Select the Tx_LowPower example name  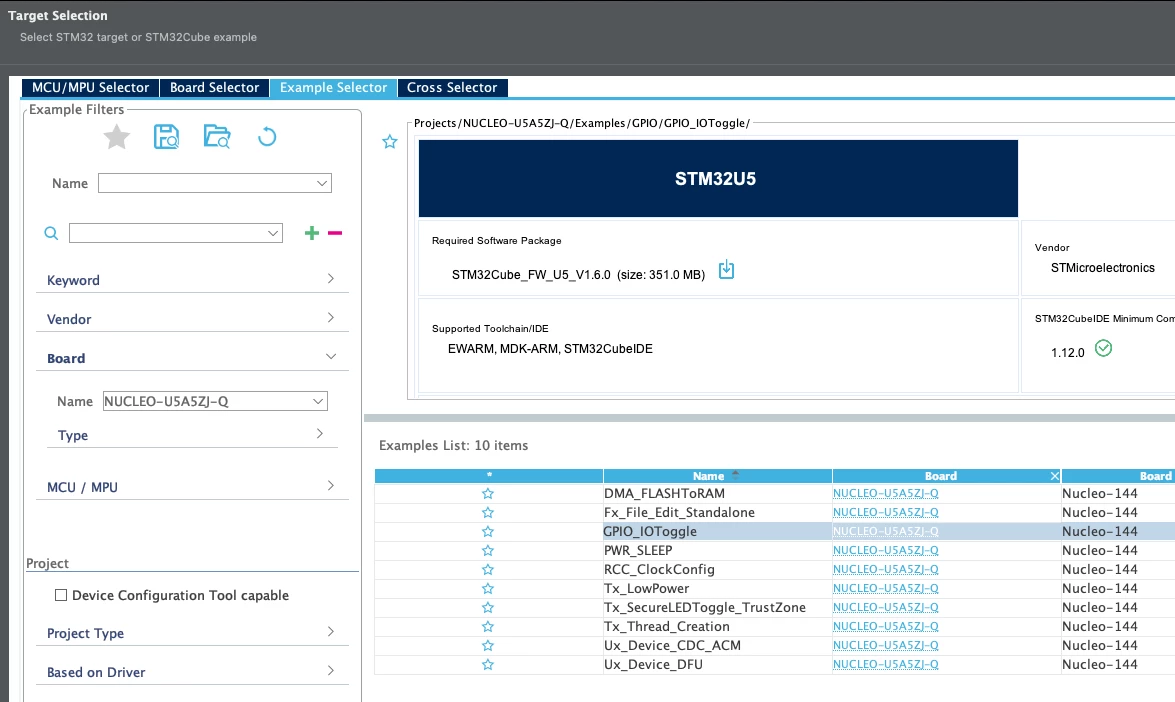[646, 588]
